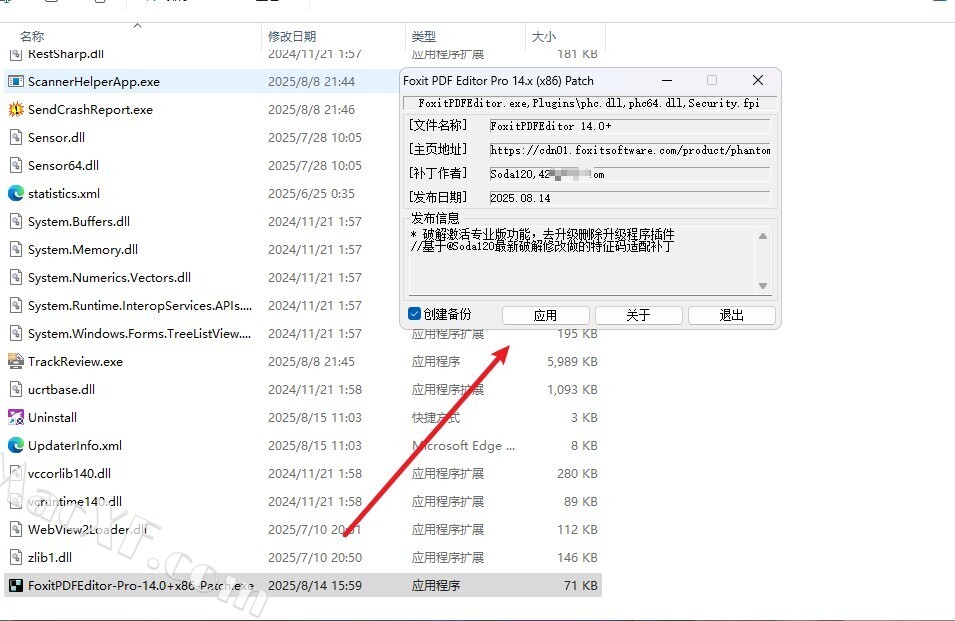Image resolution: width=955 pixels, height=621 pixels.
Task: Click the 文件名称 input field
Action: [x=630, y=126]
